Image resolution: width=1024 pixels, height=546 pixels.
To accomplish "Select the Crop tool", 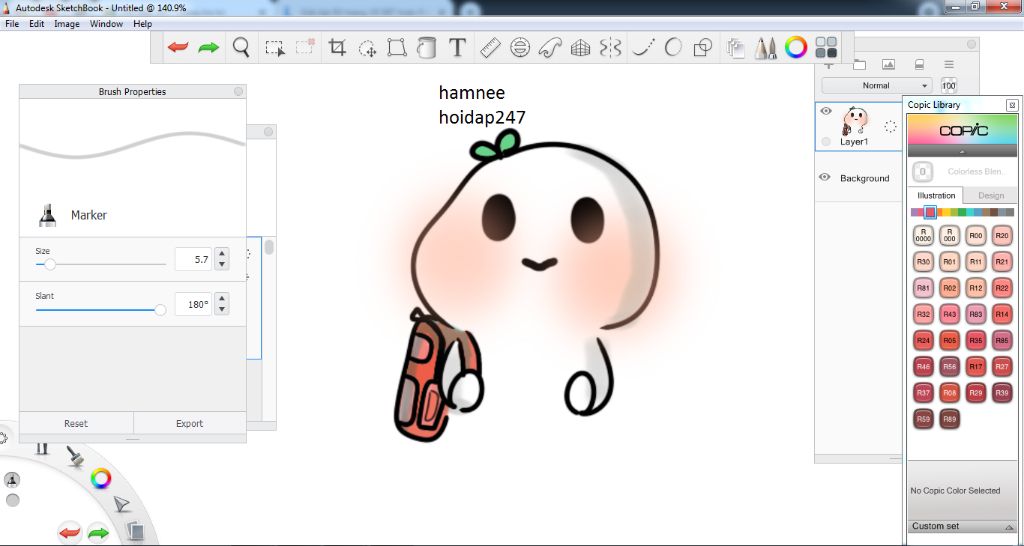I will pos(337,47).
